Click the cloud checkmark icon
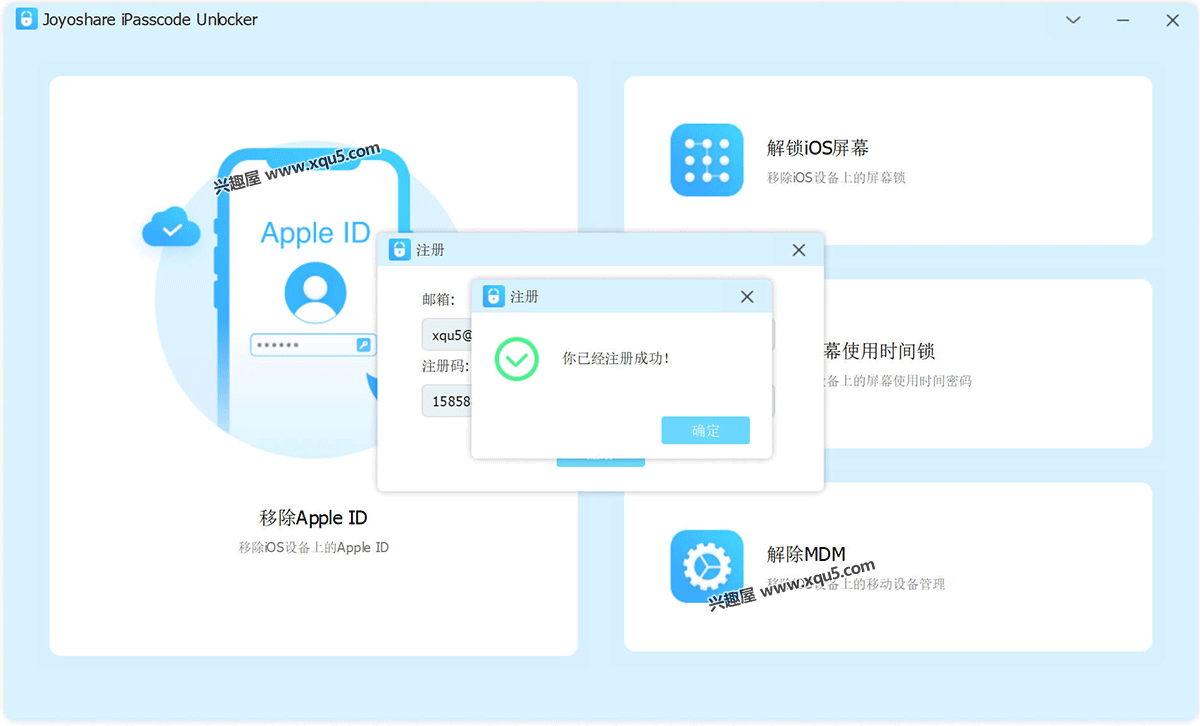This screenshot has width=1200, height=726. 172,229
